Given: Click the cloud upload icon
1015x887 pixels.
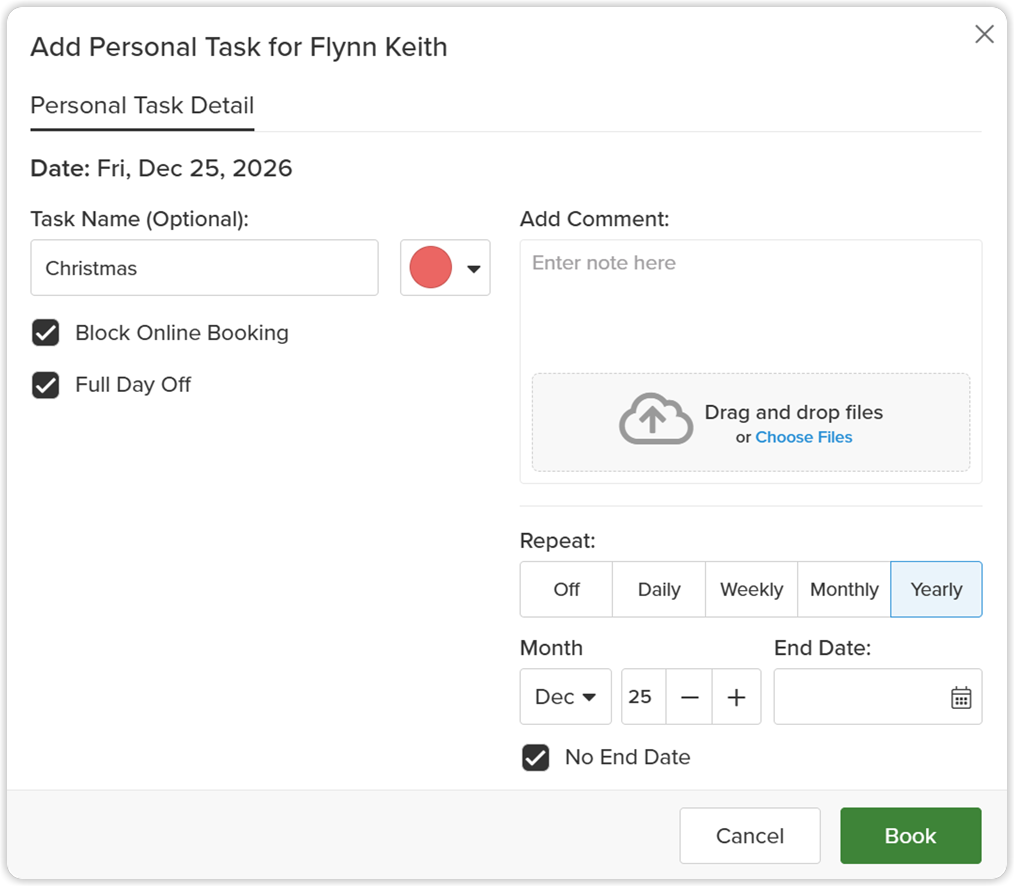Looking at the screenshot, I should [x=656, y=419].
